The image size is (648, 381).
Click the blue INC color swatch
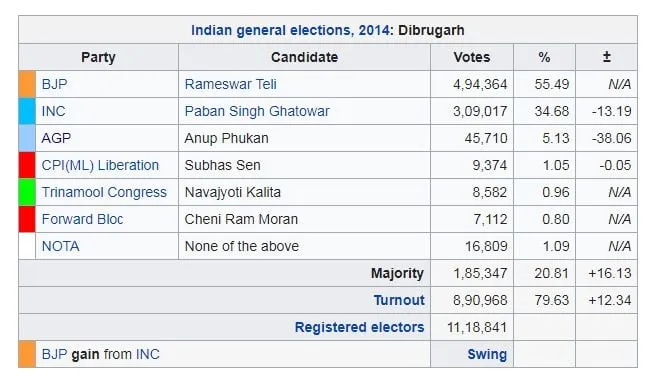pyautogui.click(x=27, y=111)
